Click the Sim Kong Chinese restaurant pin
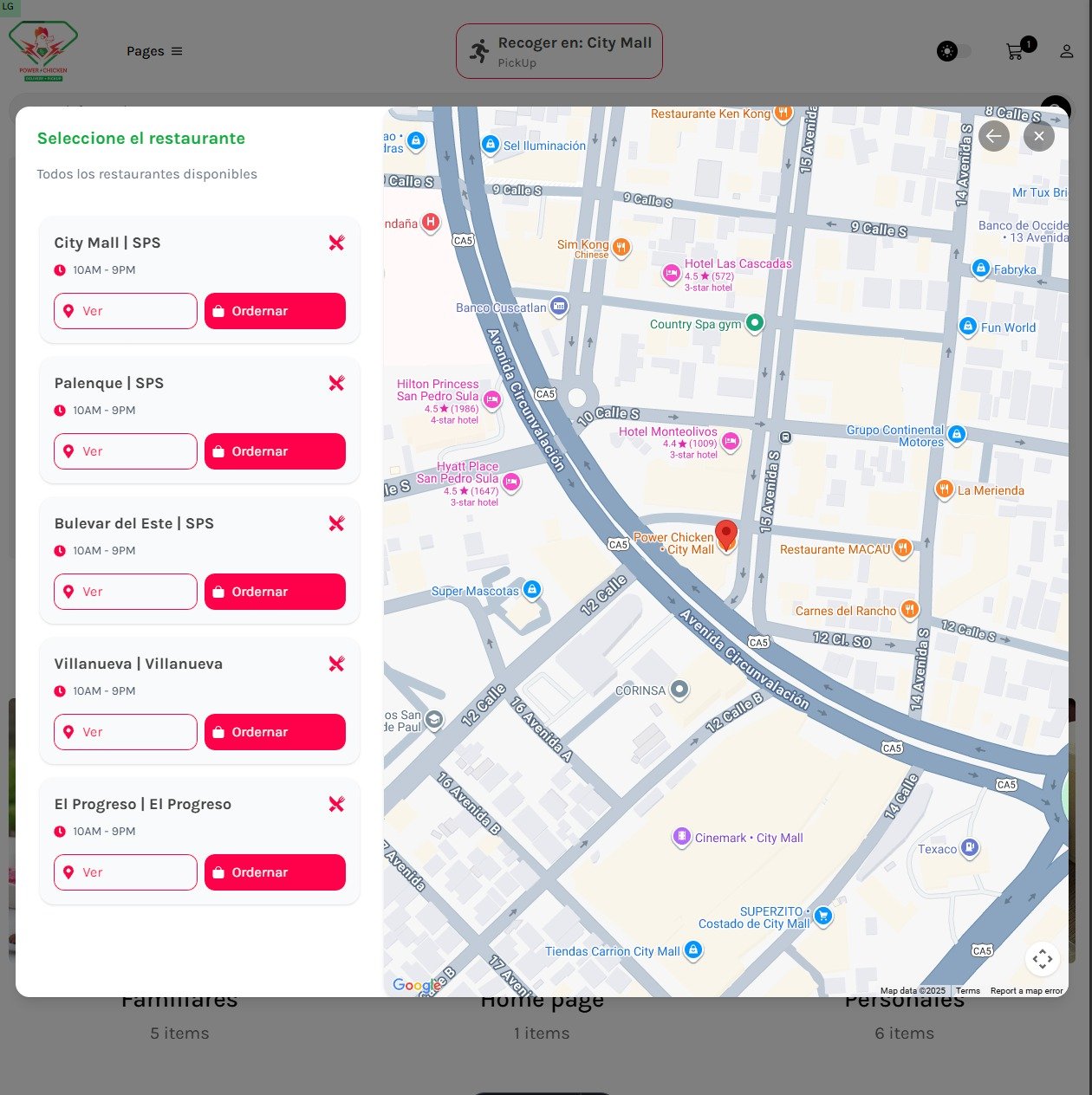The width and height of the screenshot is (1092, 1095). 621,249
